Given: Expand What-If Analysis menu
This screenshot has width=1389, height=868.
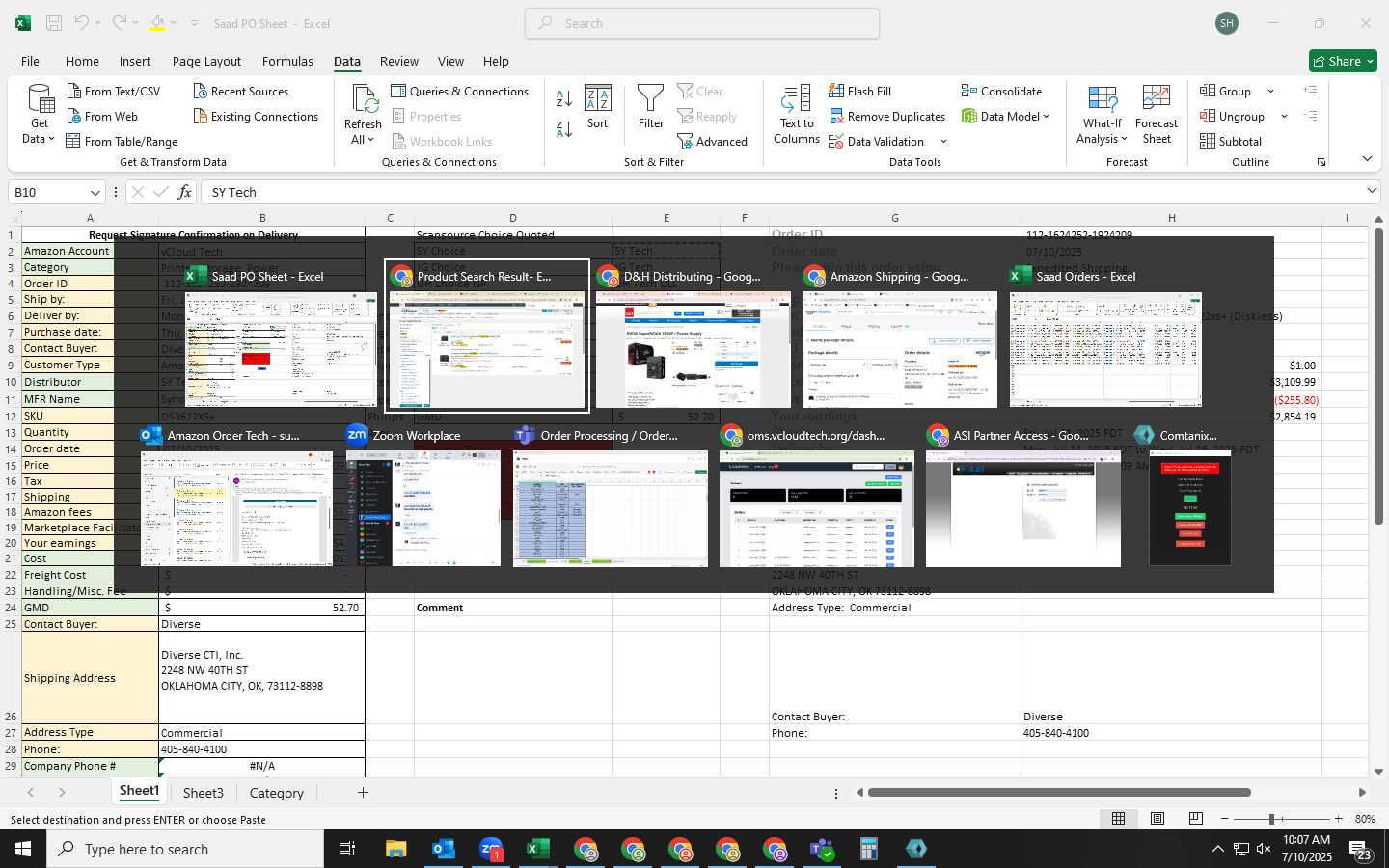Looking at the screenshot, I should [x=1103, y=115].
